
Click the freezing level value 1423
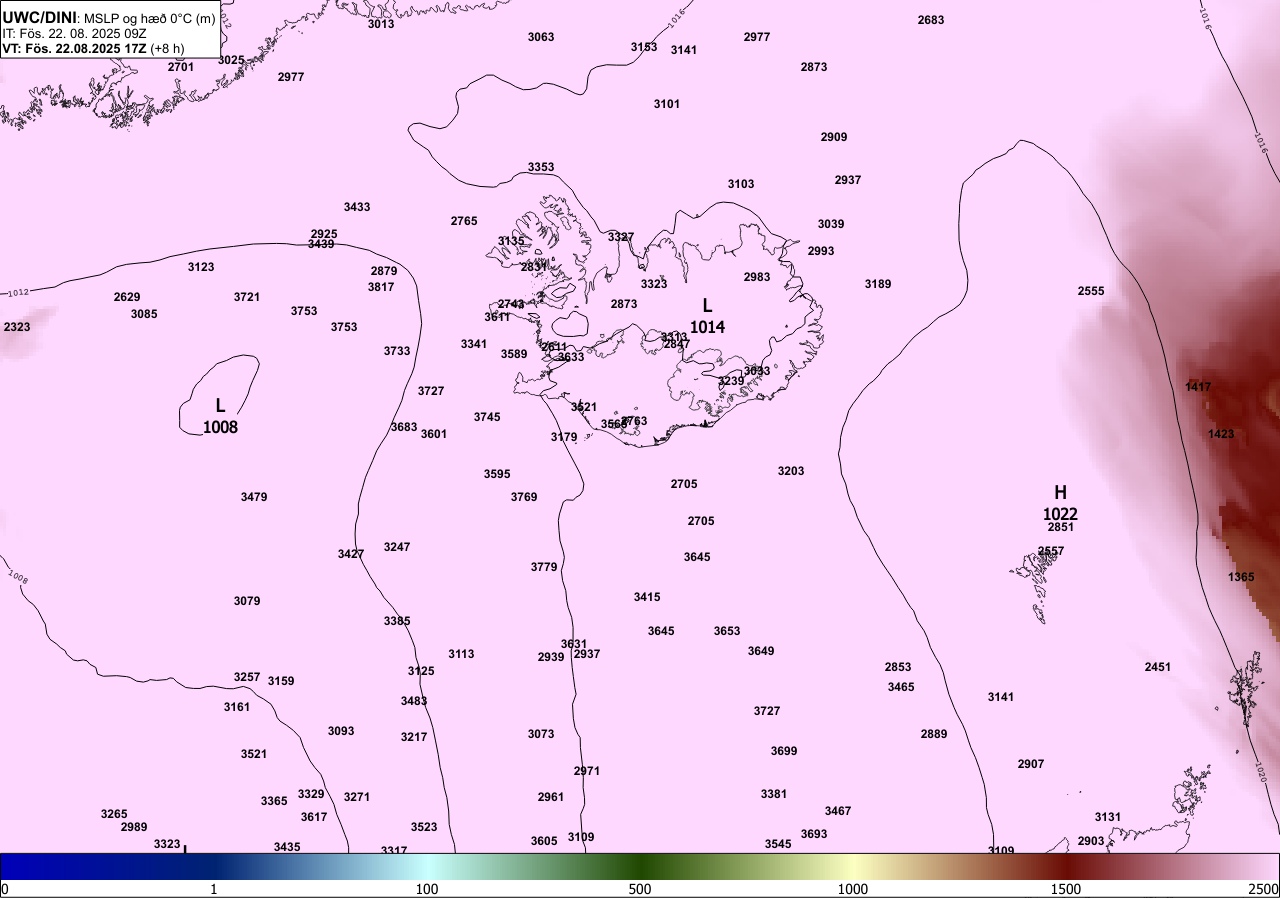click(1221, 434)
